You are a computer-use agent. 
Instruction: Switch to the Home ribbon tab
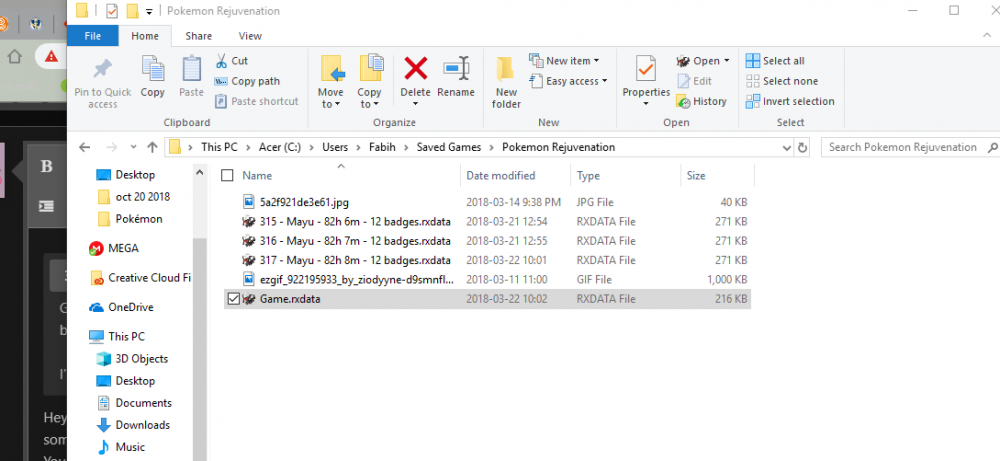point(145,36)
